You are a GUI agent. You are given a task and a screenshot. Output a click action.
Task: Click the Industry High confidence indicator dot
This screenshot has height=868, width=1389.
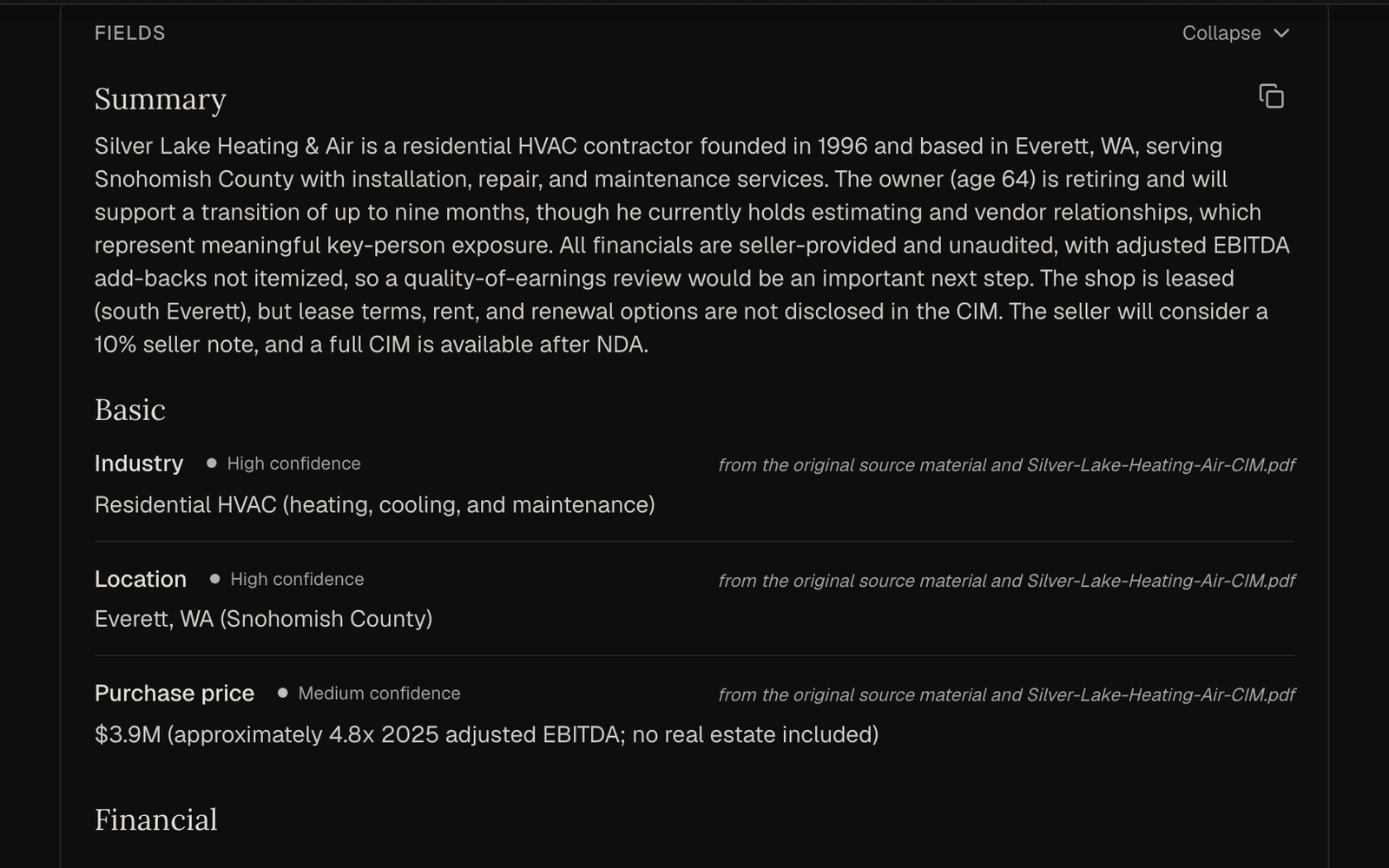click(211, 464)
